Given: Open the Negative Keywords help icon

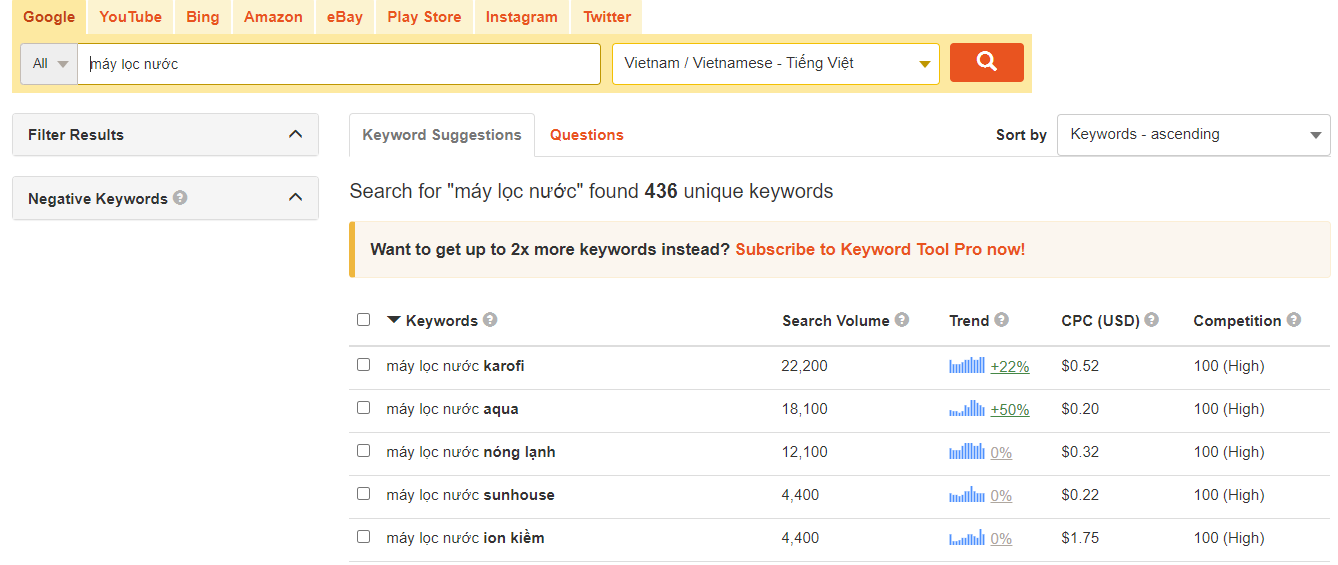Looking at the screenshot, I should (x=180, y=198).
